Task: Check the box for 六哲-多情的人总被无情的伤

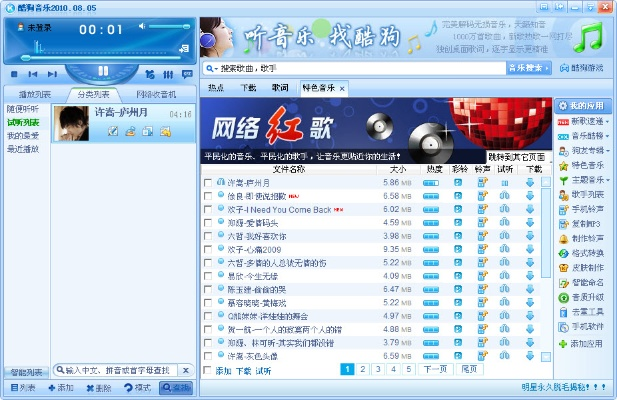Action: (208, 263)
